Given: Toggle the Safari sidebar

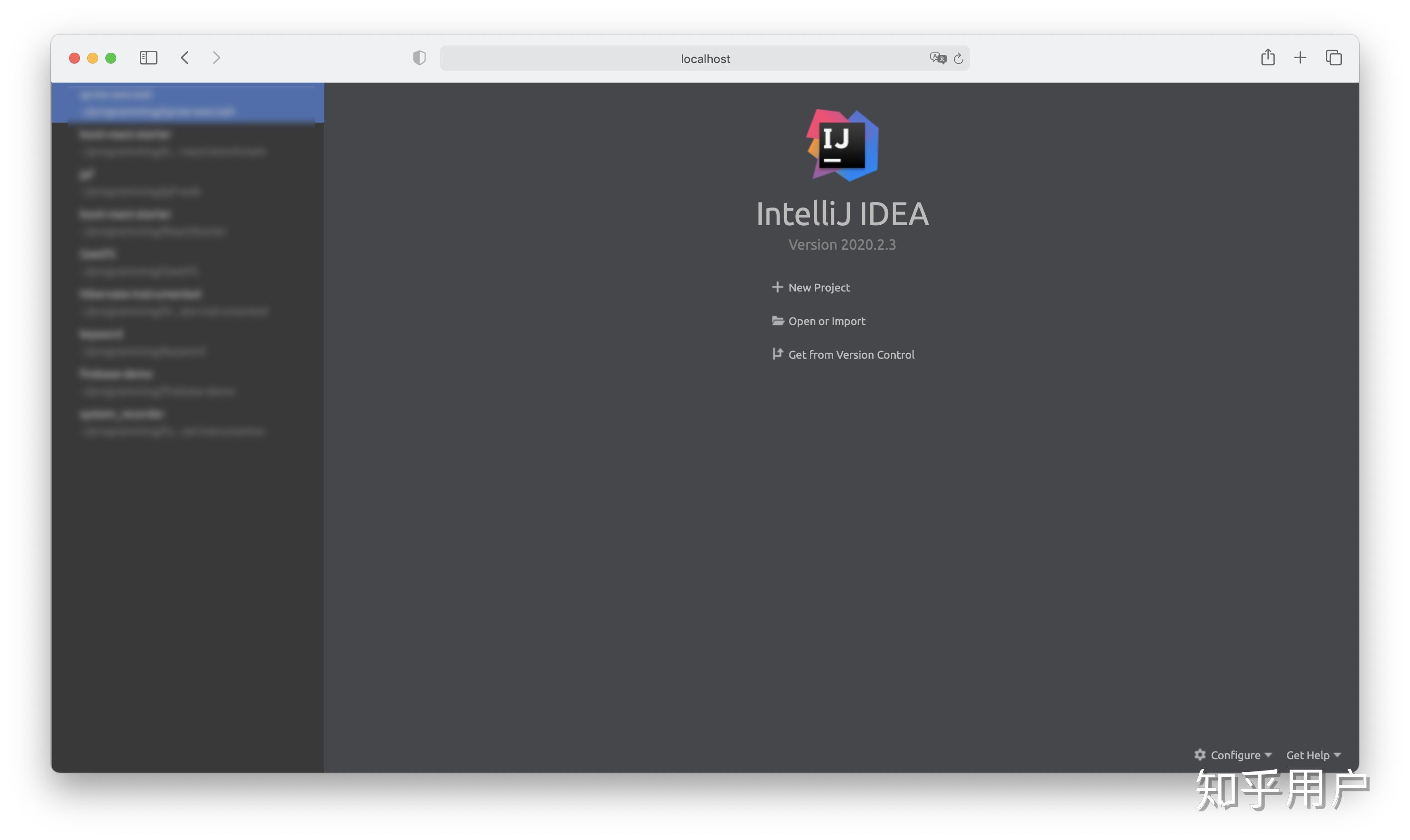Looking at the screenshot, I should pyautogui.click(x=149, y=58).
